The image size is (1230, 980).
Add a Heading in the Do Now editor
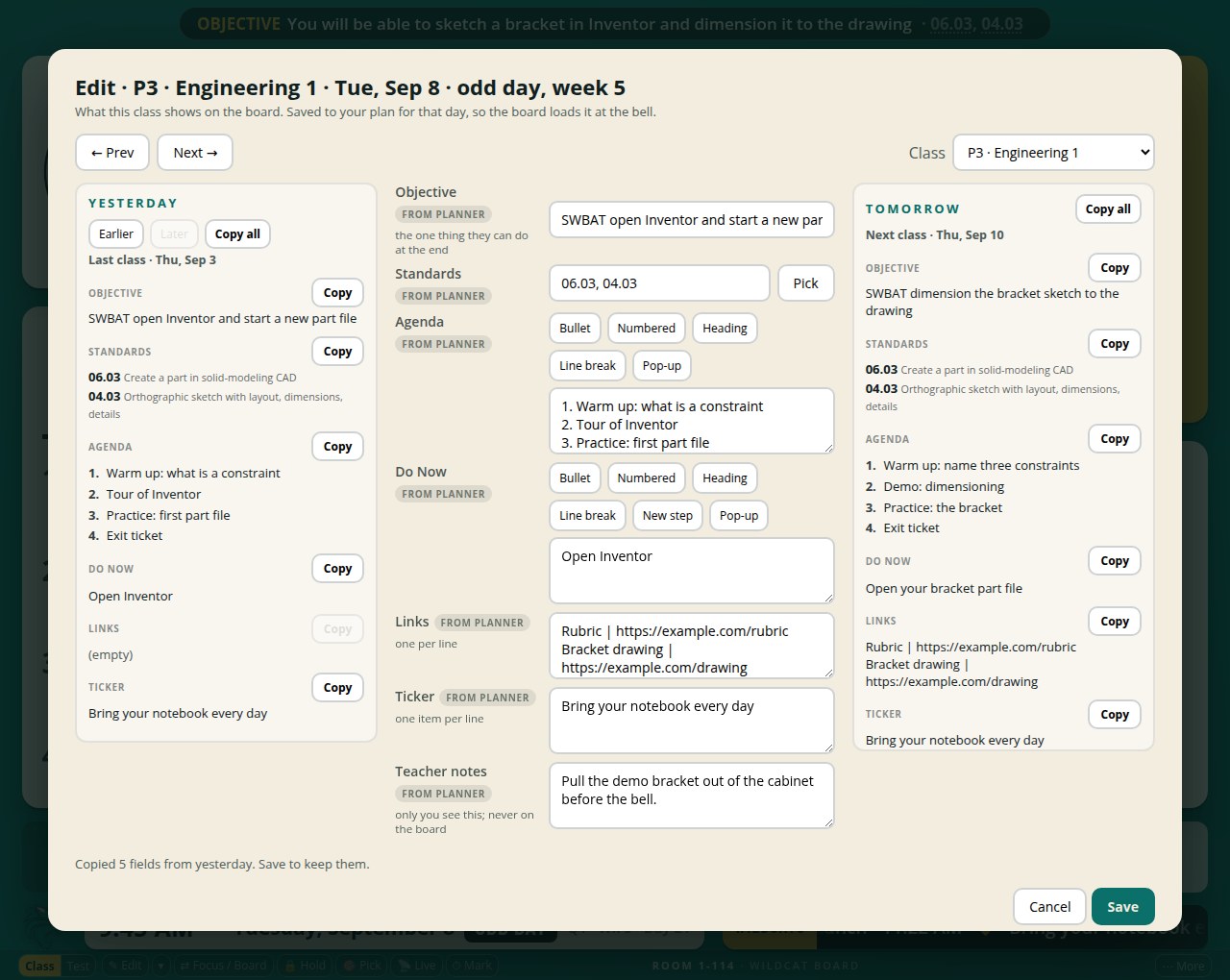point(725,478)
